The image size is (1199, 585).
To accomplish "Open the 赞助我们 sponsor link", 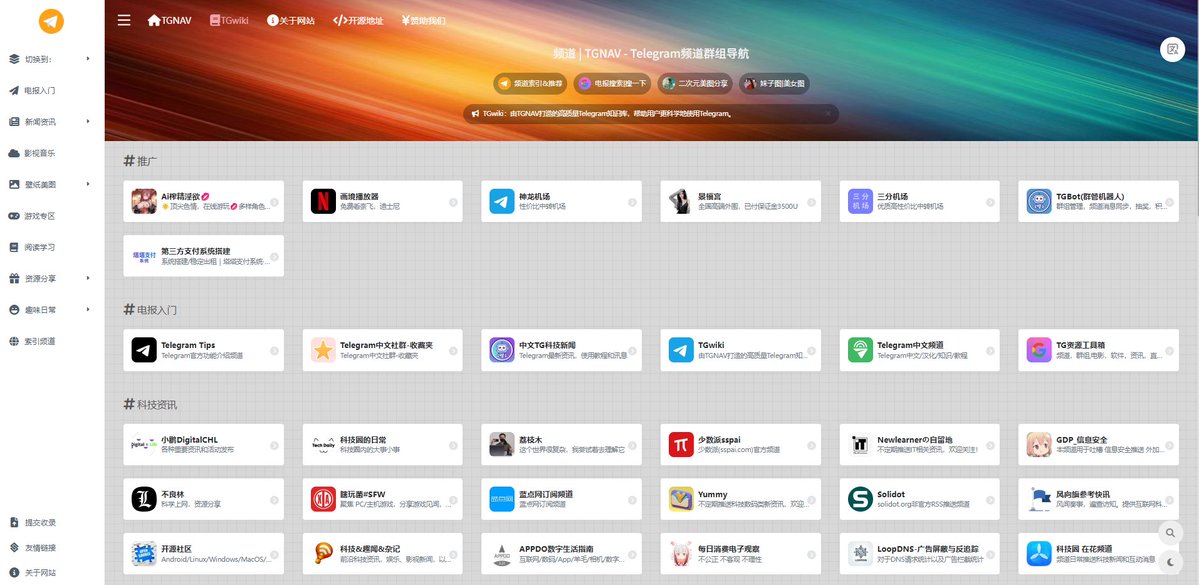I will point(423,21).
